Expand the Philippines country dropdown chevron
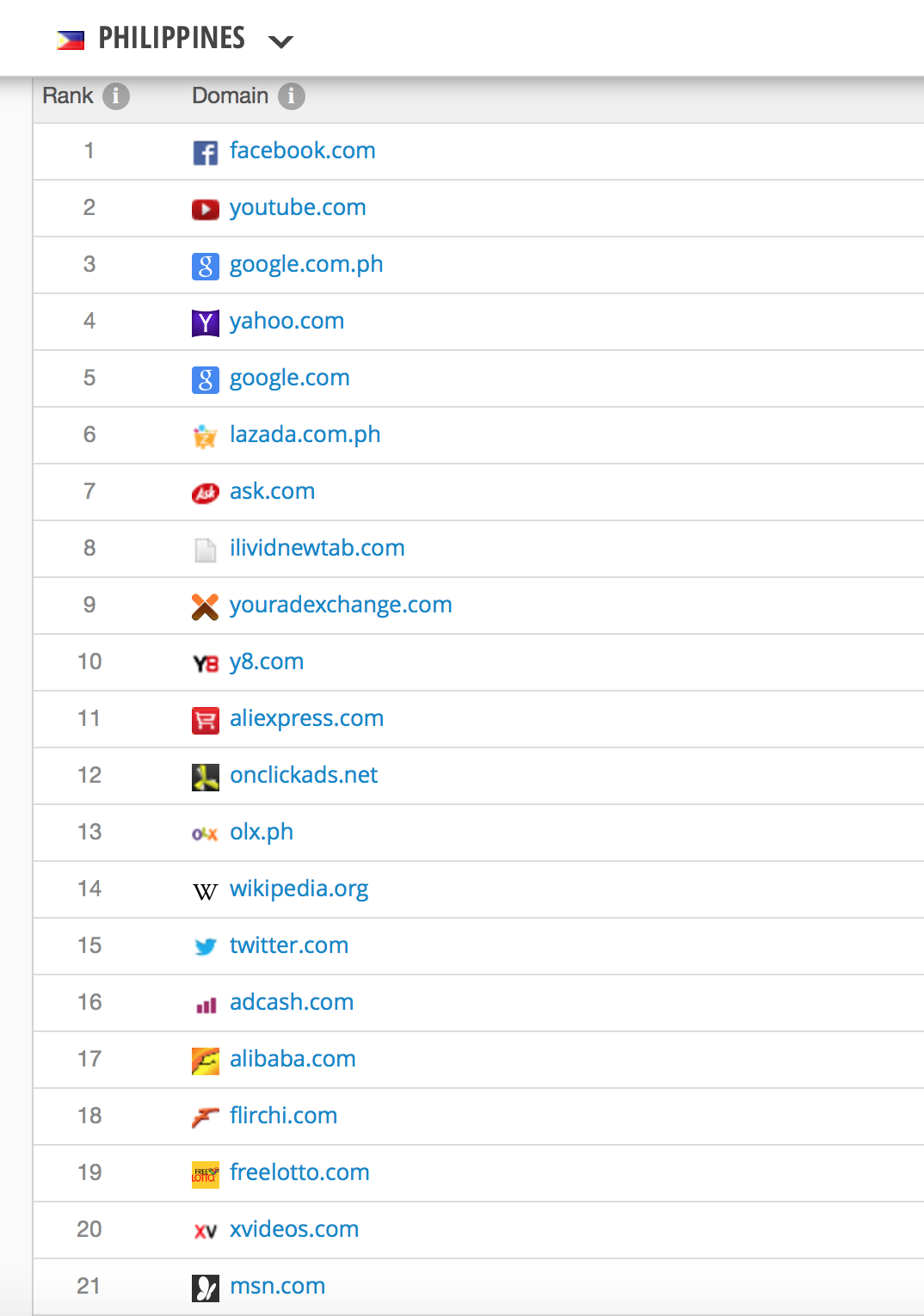This screenshot has width=924, height=1316. point(281,40)
